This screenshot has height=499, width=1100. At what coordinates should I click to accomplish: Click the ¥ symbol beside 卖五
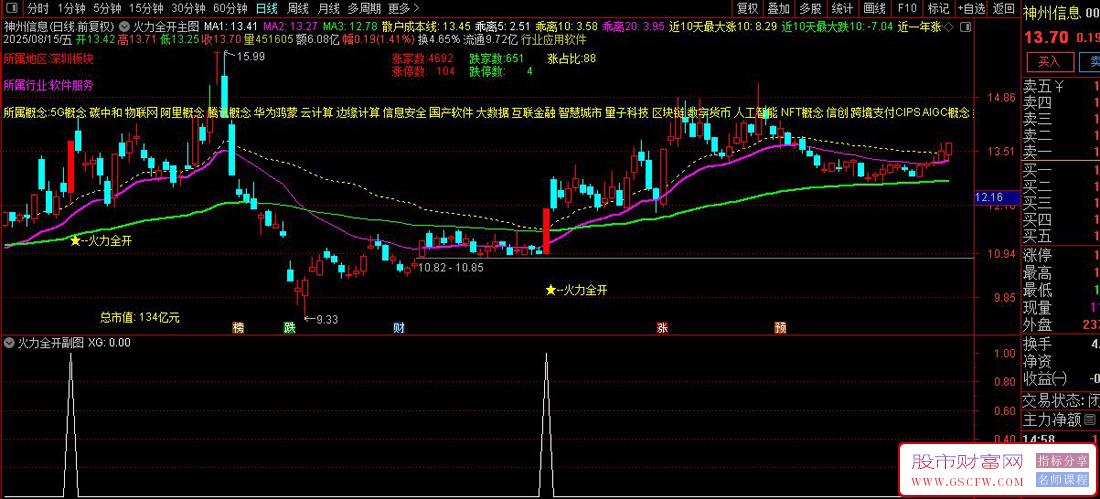tap(1059, 87)
